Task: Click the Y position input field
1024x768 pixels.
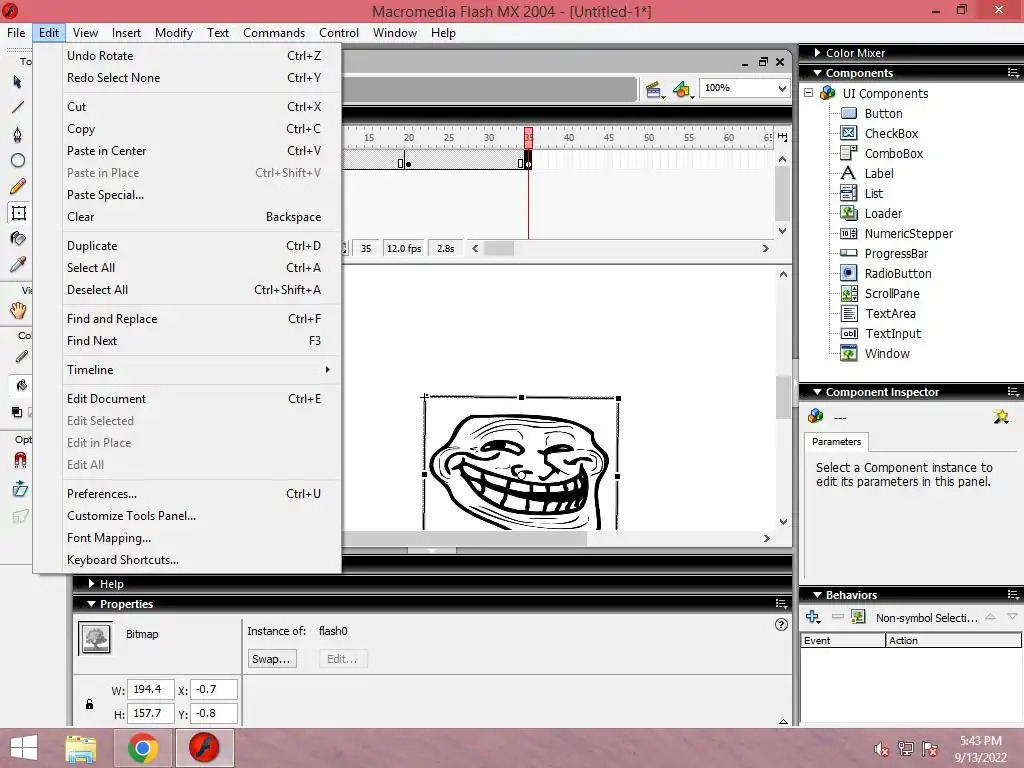Action: [214, 713]
